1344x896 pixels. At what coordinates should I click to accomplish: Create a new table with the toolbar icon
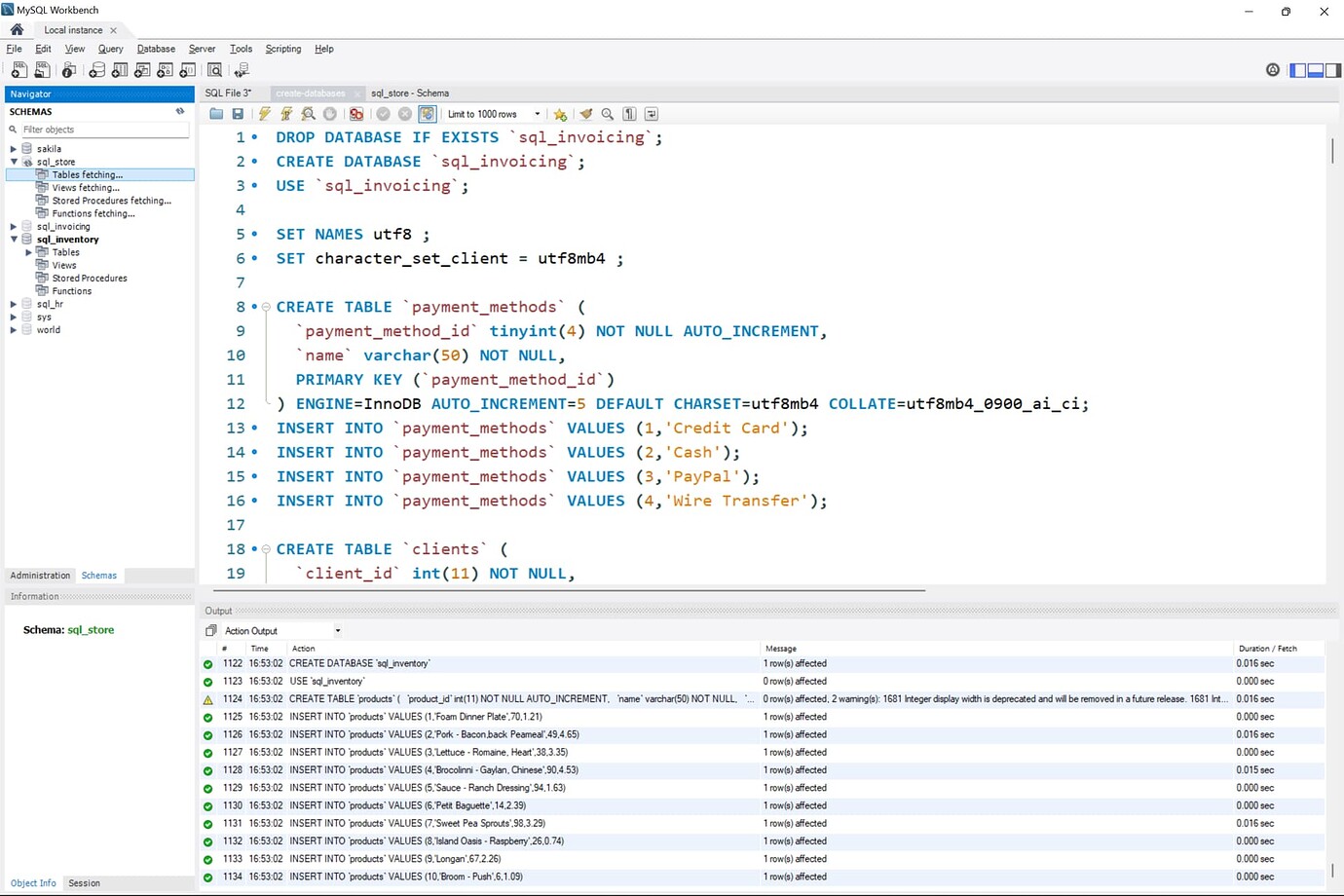120,70
